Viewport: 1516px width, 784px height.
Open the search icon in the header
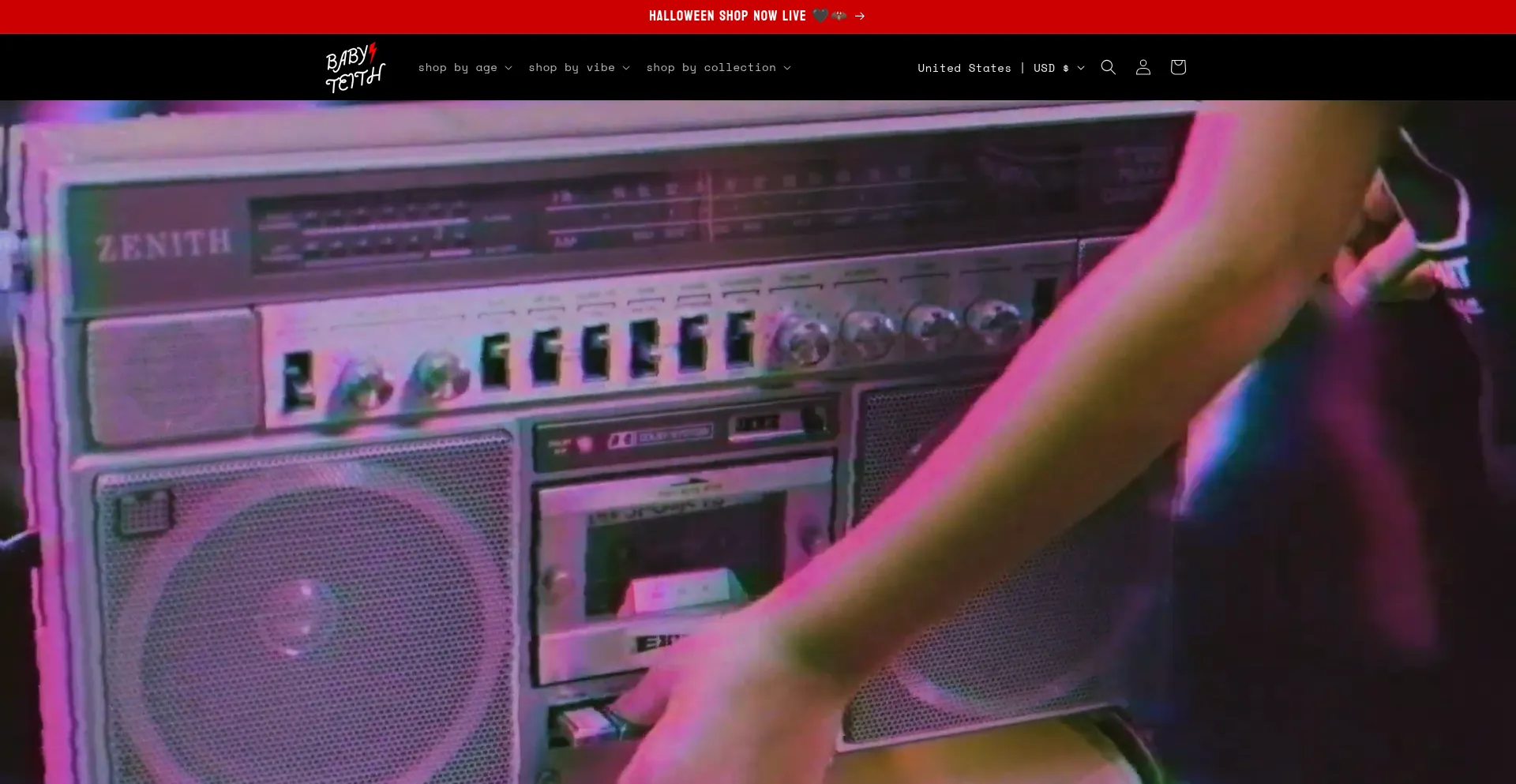[x=1109, y=67]
